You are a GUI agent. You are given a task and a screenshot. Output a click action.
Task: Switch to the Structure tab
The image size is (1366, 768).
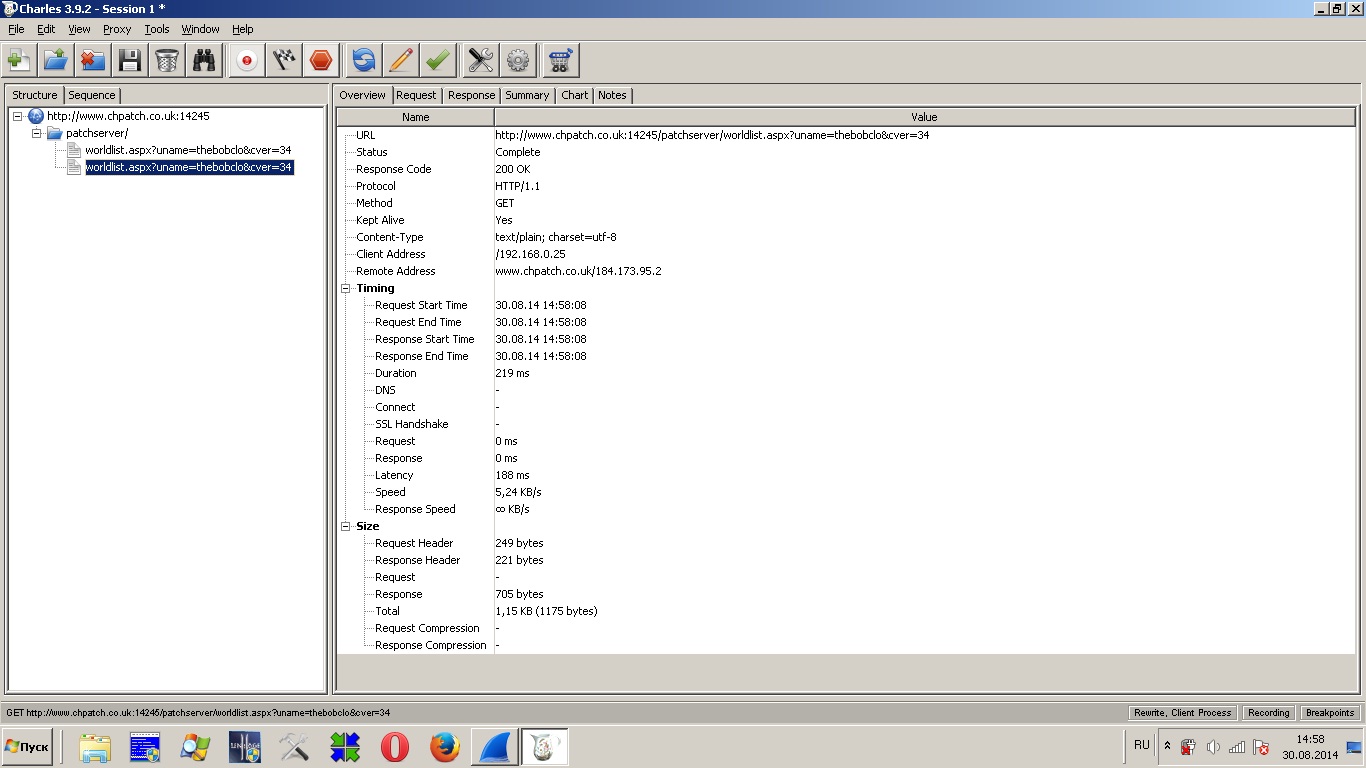pos(35,95)
